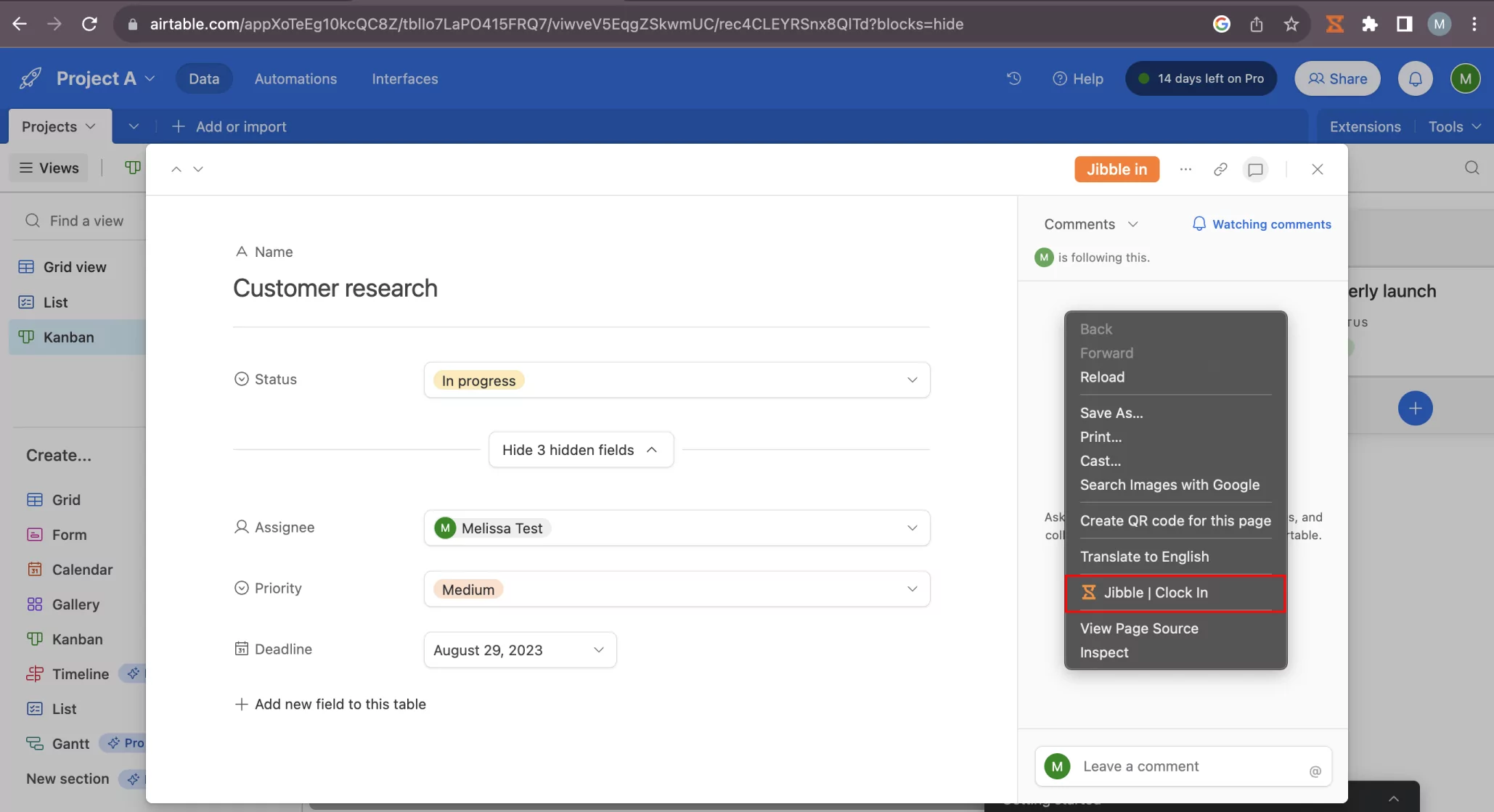Image resolution: width=1494 pixels, height=812 pixels.
Task: Click the Jibble extension icon in browser toolbar
Action: [1334, 24]
